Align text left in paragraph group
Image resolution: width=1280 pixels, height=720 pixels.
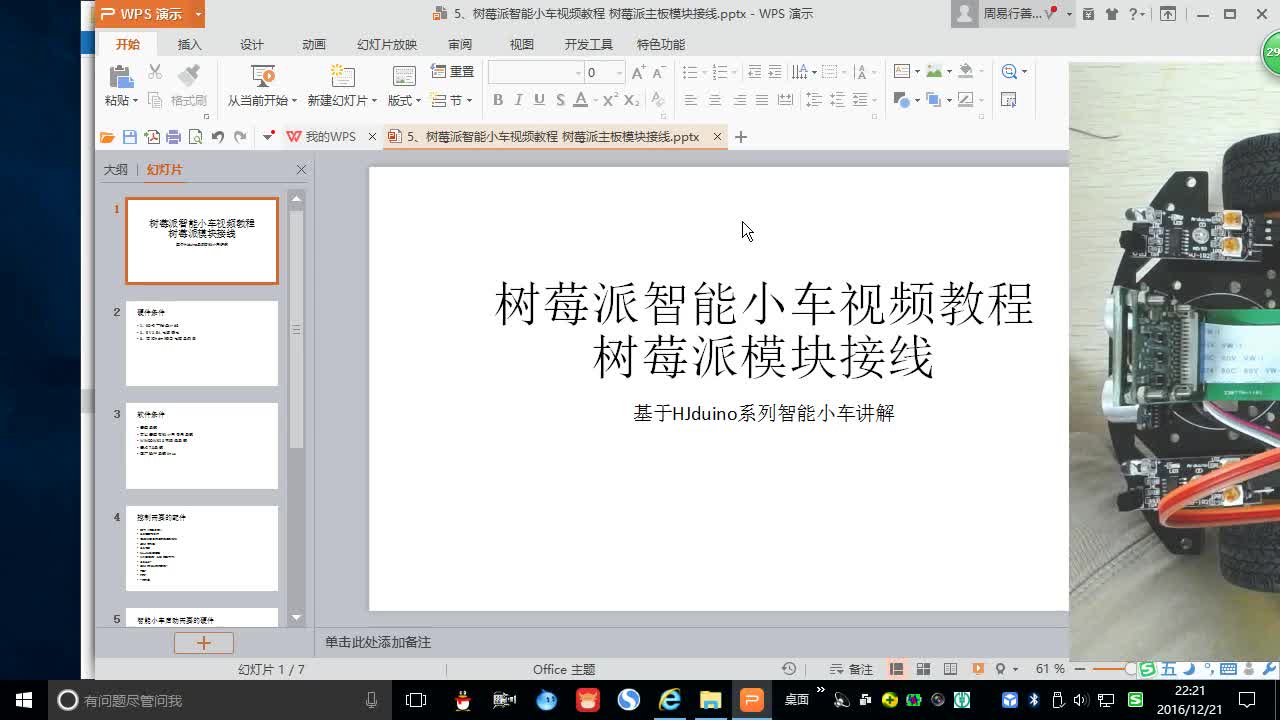pyautogui.click(x=690, y=100)
